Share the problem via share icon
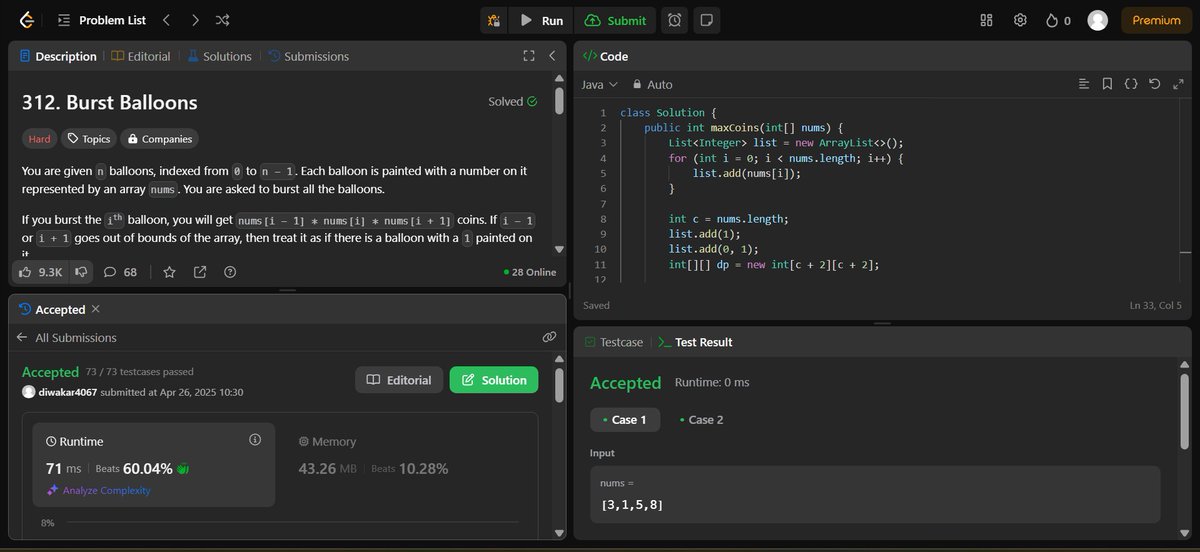 pos(200,271)
